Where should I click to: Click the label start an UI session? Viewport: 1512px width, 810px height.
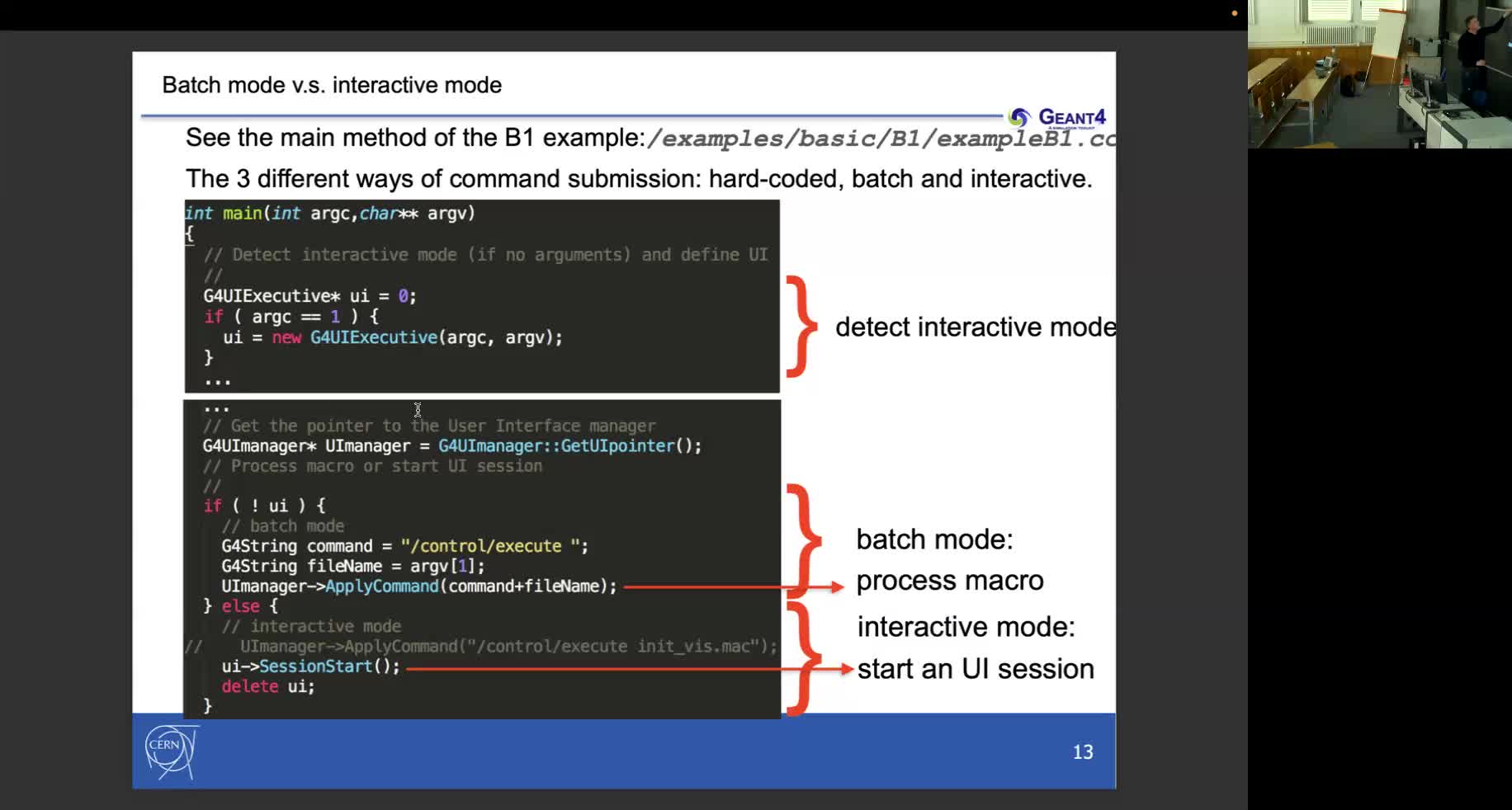(x=976, y=669)
